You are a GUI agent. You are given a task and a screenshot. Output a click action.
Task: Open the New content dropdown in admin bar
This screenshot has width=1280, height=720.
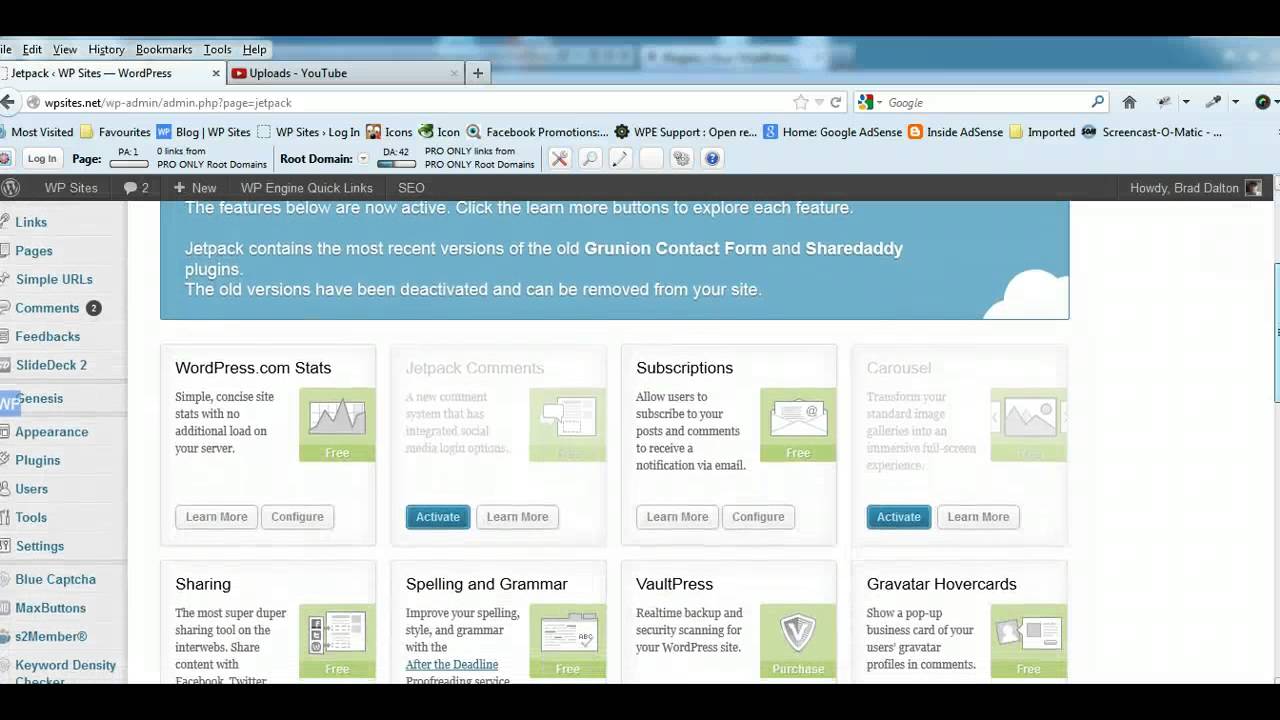pos(194,188)
